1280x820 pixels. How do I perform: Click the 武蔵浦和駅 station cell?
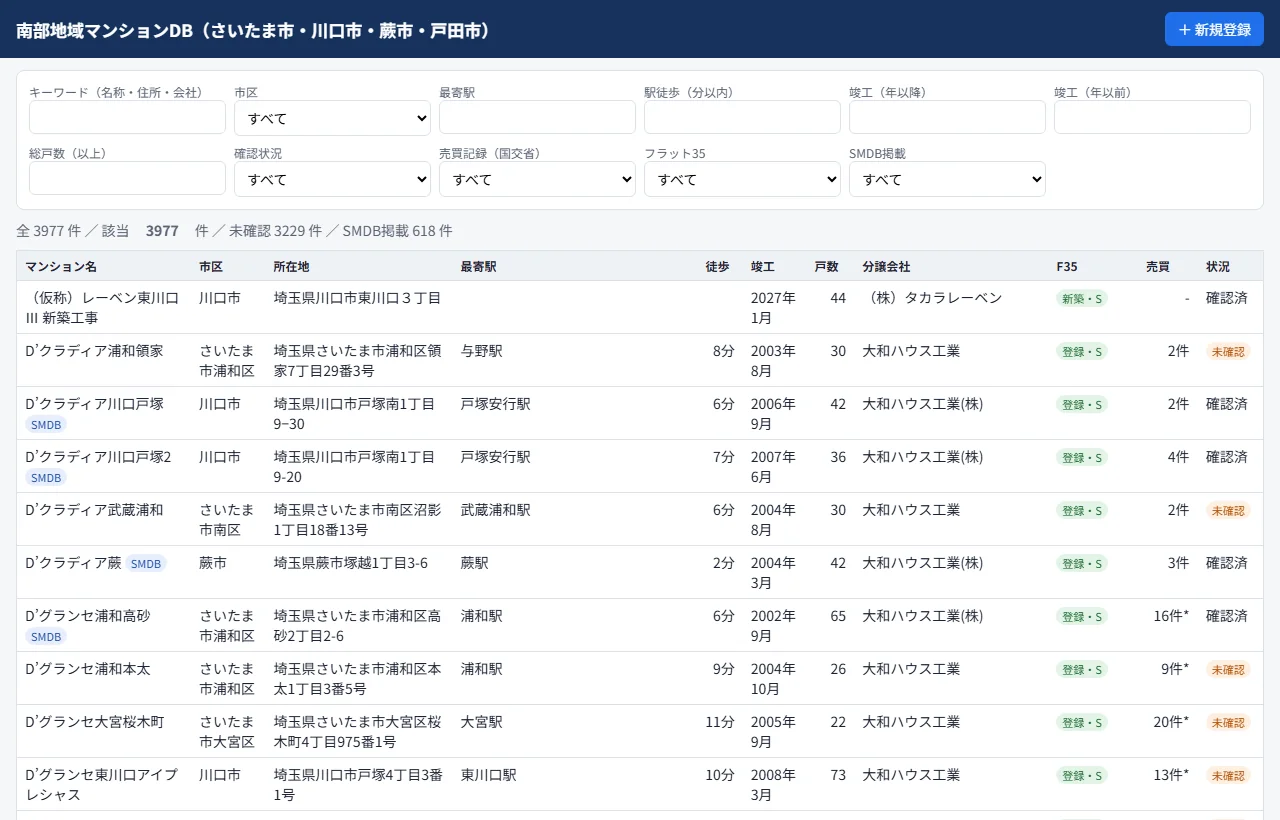[496, 510]
